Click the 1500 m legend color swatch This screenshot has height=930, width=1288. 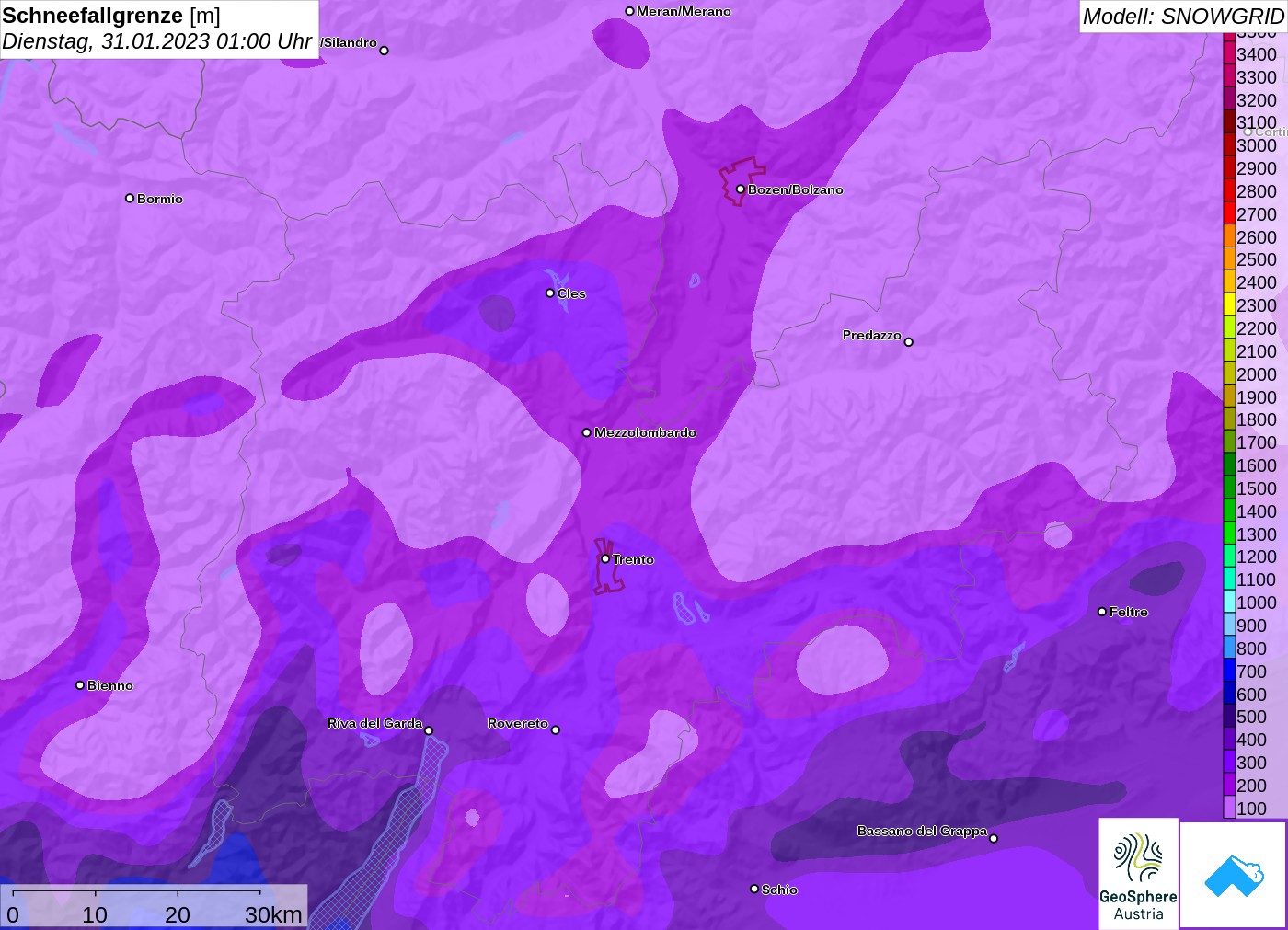click(x=1229, y=488)
